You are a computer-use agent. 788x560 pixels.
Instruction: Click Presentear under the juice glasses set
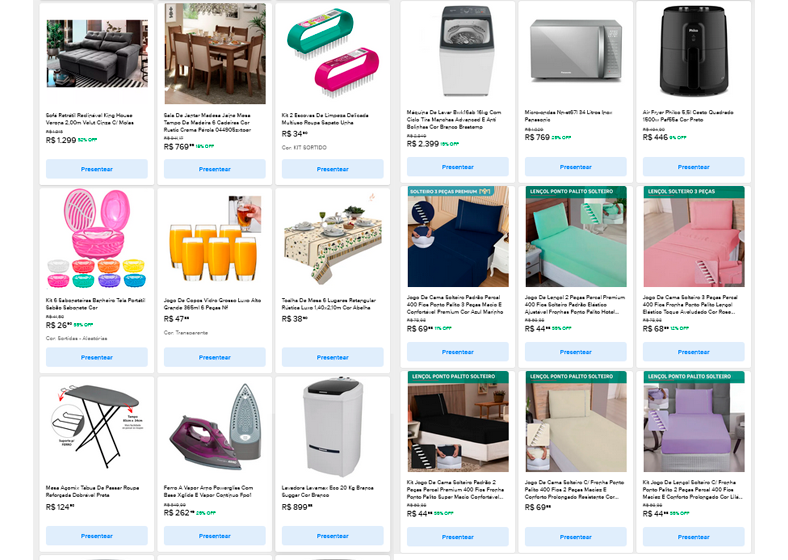coord(215,357)
